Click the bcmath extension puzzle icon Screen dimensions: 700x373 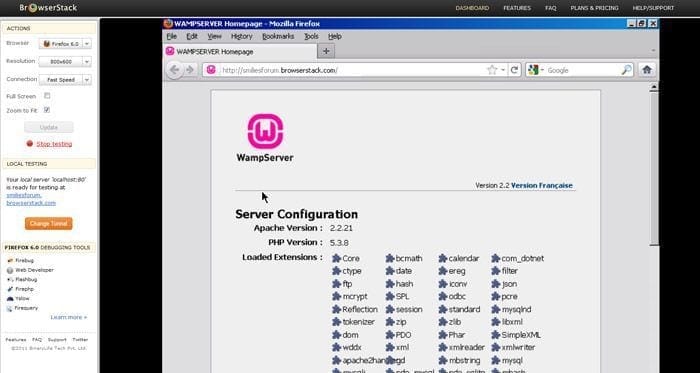tap(390, 258)
